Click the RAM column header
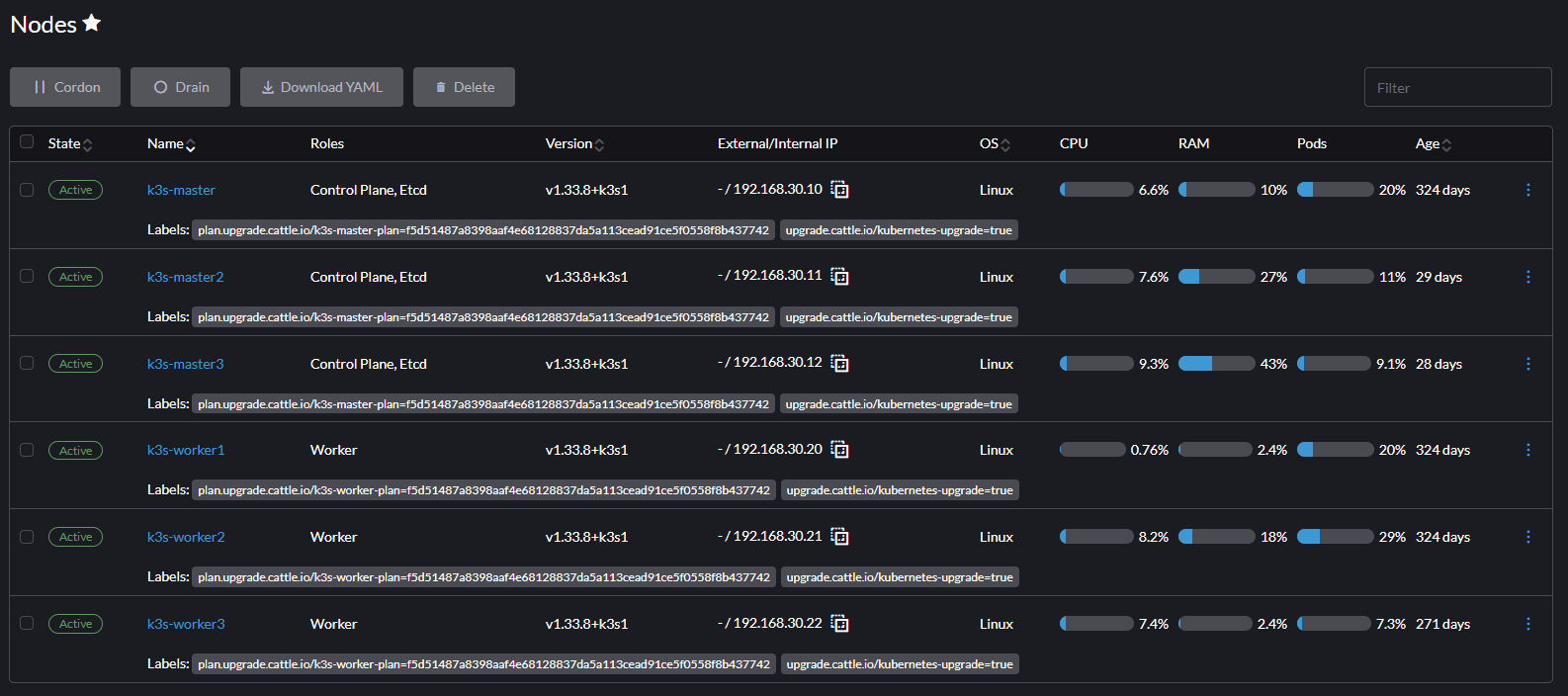The image size is (1568, 696). click(1193, 143)
